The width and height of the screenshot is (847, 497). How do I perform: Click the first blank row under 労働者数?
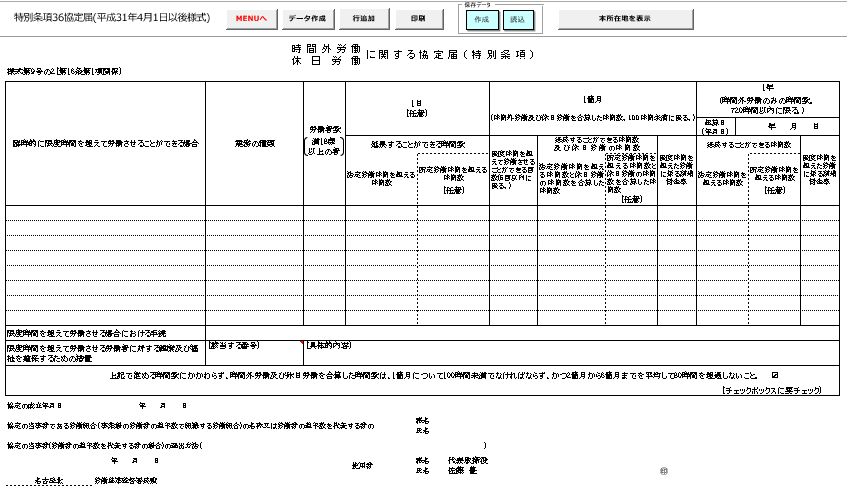(x=325, y=213)
